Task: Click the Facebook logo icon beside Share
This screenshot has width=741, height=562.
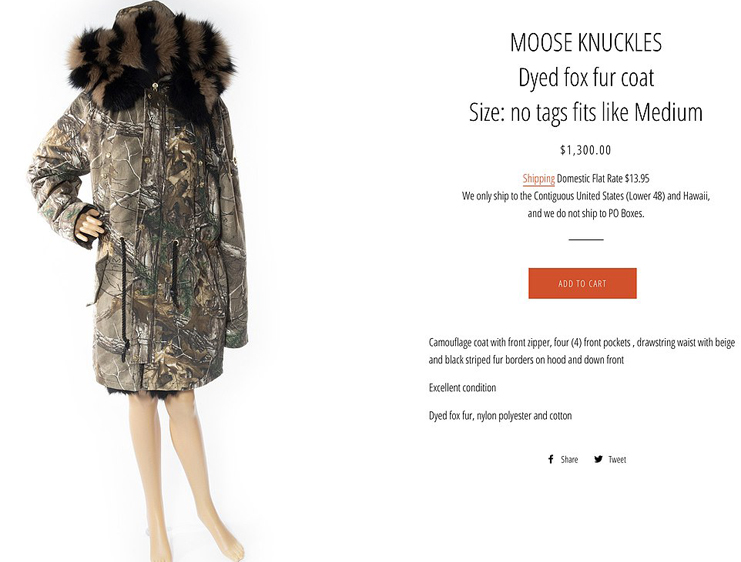Action: tap(551, 459)
